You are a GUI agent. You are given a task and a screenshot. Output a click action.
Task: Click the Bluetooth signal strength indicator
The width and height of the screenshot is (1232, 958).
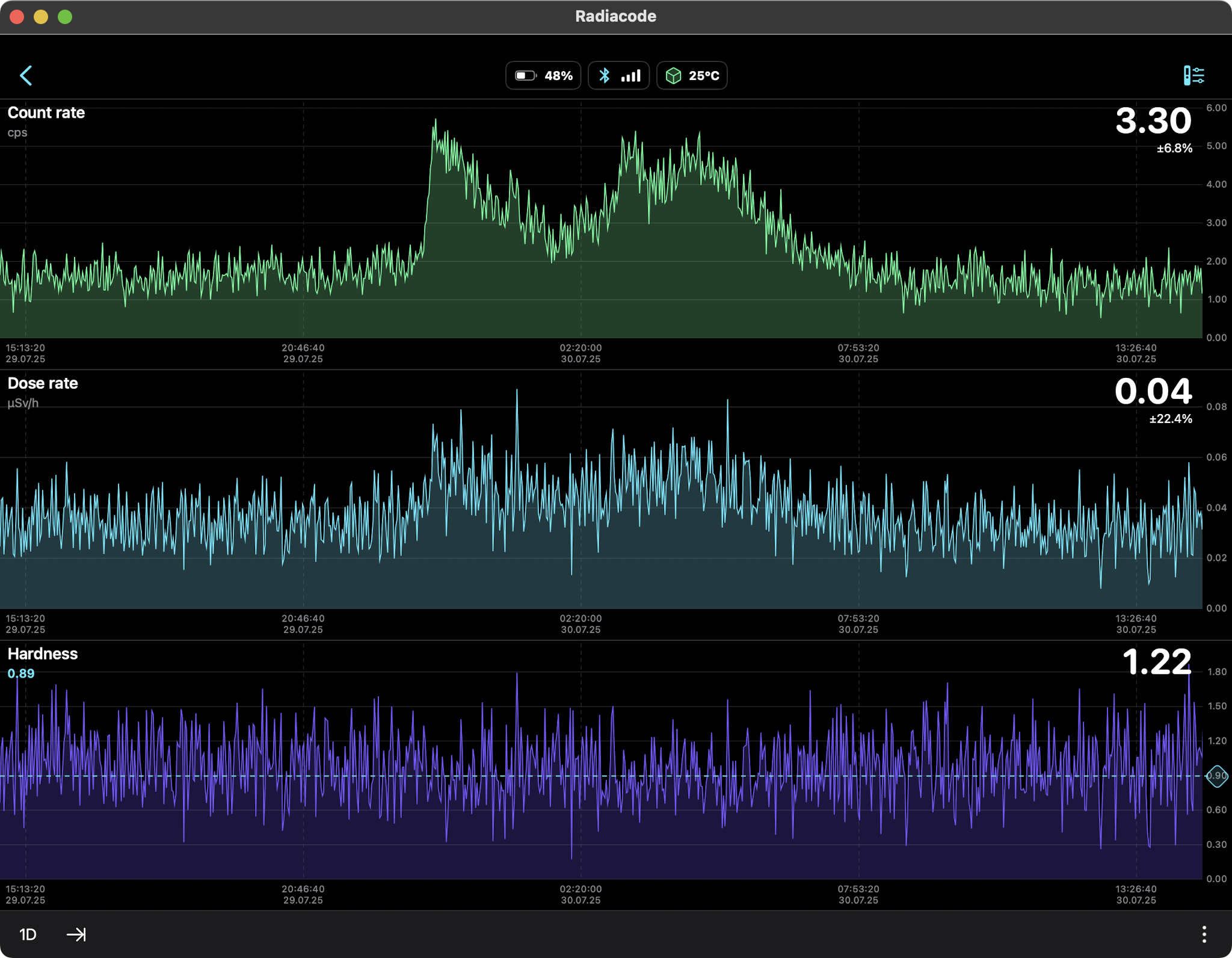618,76
